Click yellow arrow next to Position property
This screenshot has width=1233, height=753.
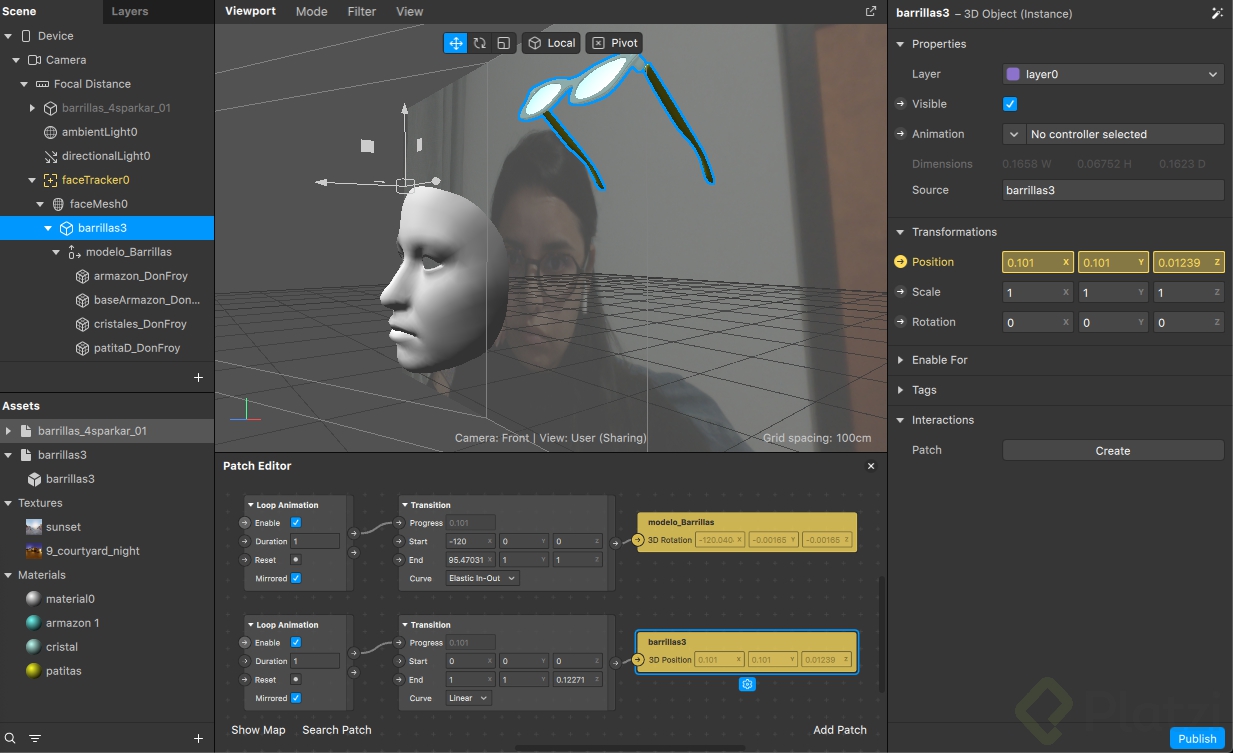click(900, 262)
